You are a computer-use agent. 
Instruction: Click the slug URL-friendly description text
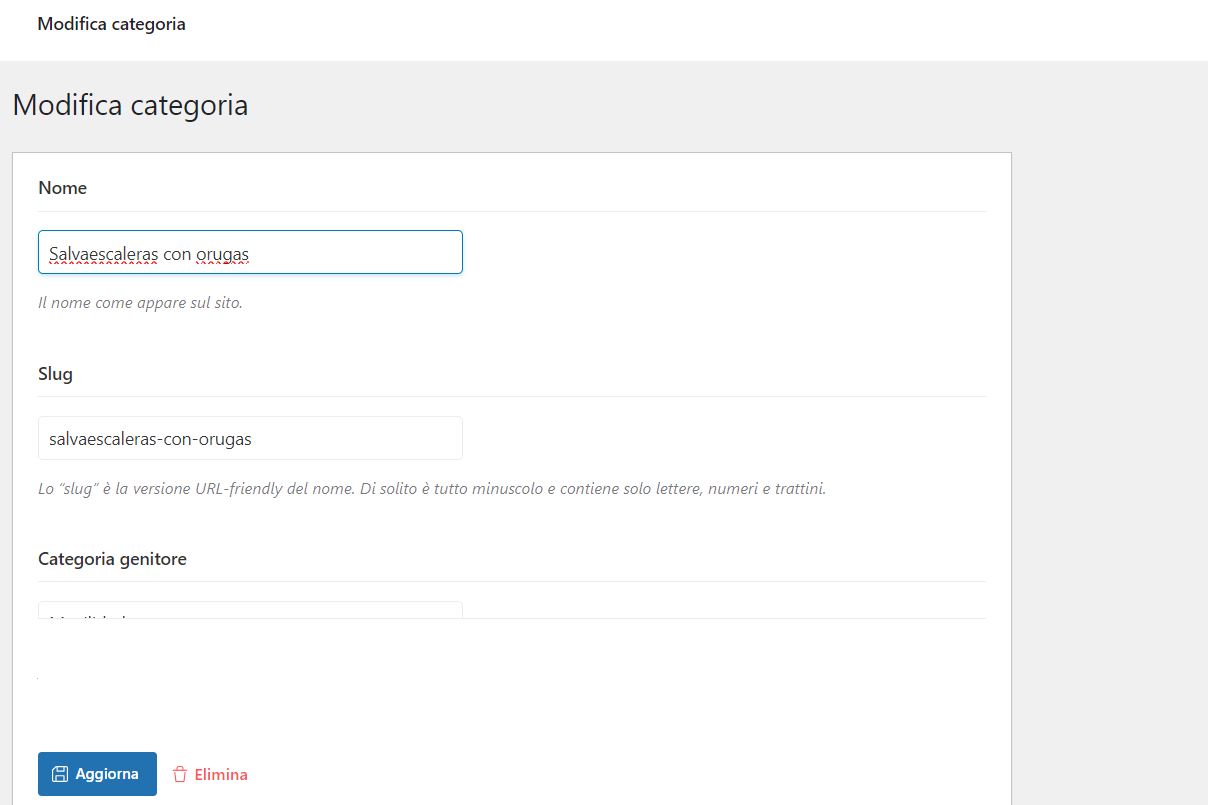point(432,490)
